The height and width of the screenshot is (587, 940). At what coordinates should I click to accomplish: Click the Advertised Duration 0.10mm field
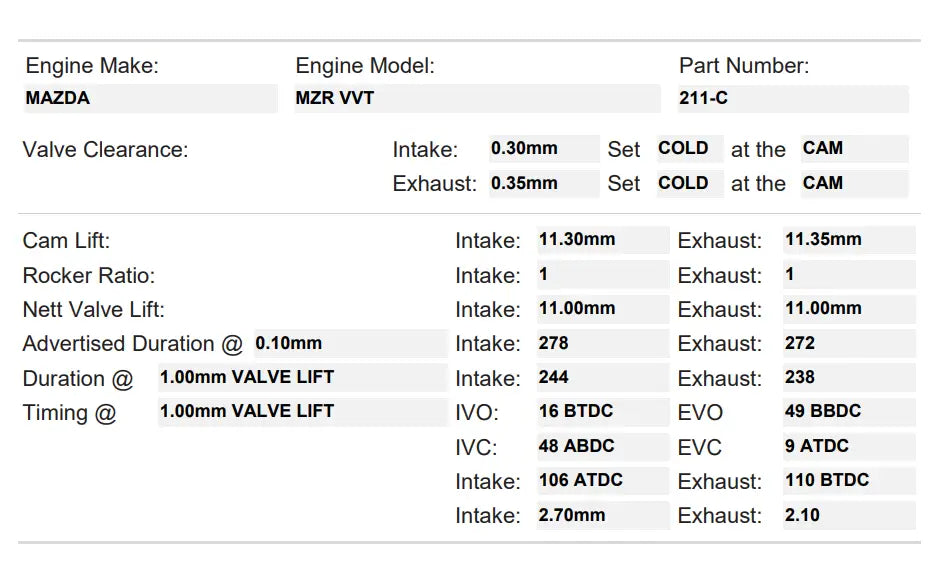coord(349,344)
